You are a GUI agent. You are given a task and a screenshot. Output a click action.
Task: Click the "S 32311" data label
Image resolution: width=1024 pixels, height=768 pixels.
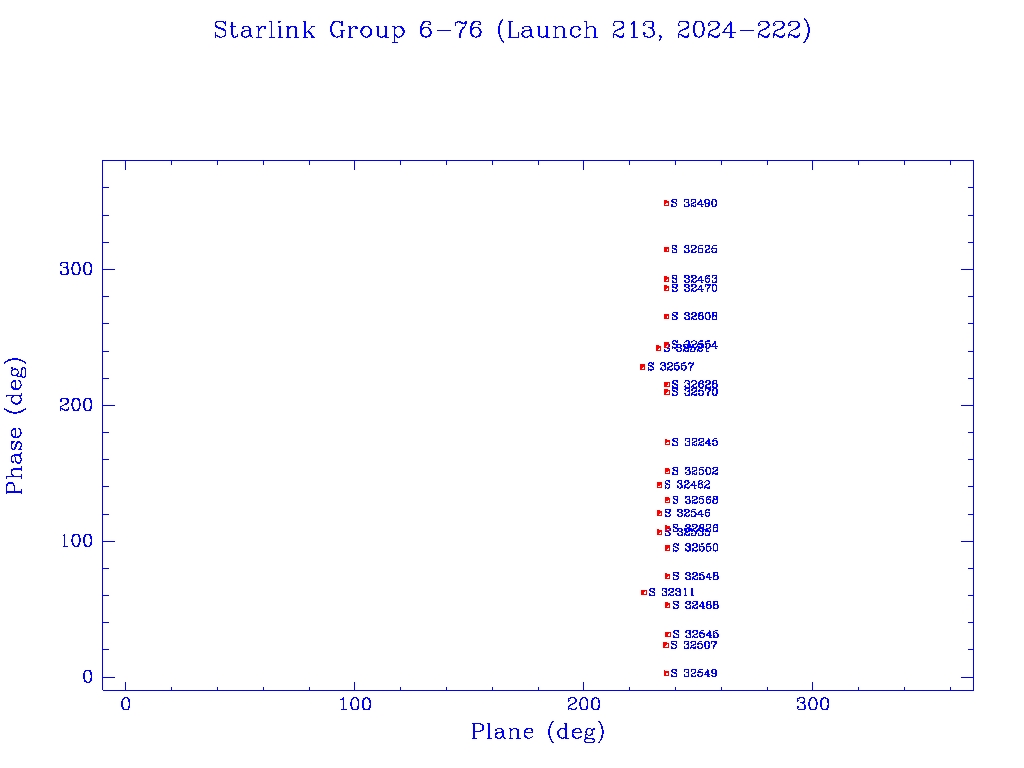pyautogui.click(x=671, y=592)
